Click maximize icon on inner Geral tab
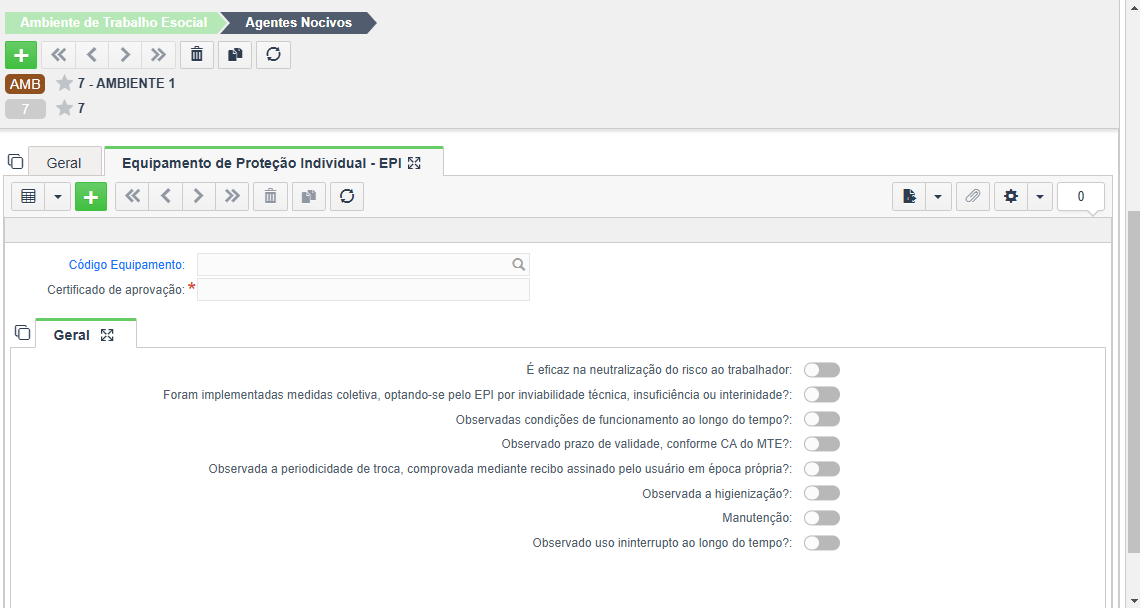 (x=107, y=335)
